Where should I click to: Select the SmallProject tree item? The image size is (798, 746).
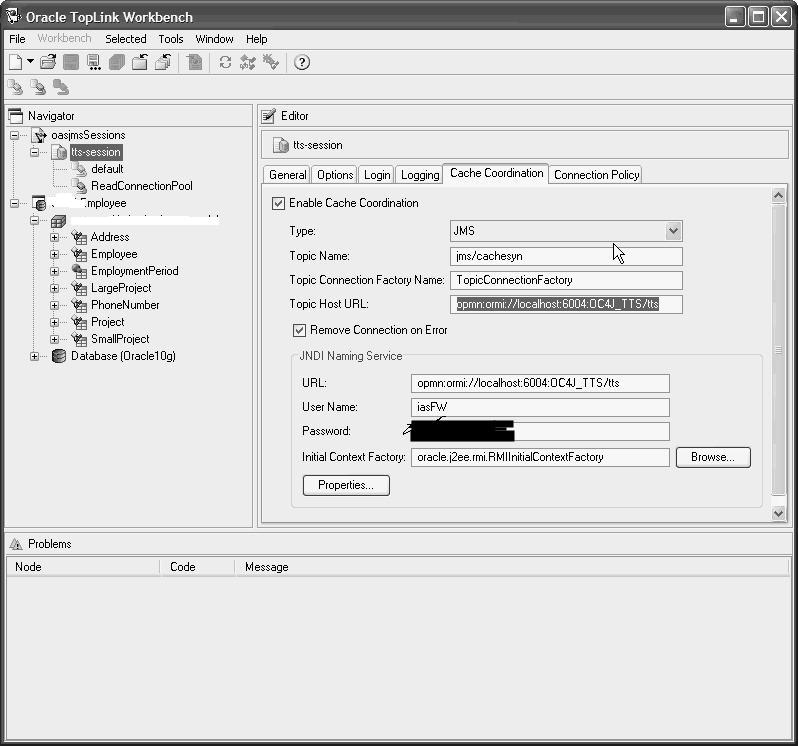coord(120,339)
